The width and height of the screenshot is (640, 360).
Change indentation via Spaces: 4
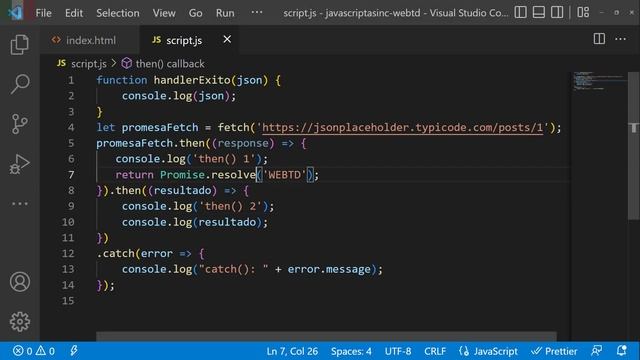351,351
